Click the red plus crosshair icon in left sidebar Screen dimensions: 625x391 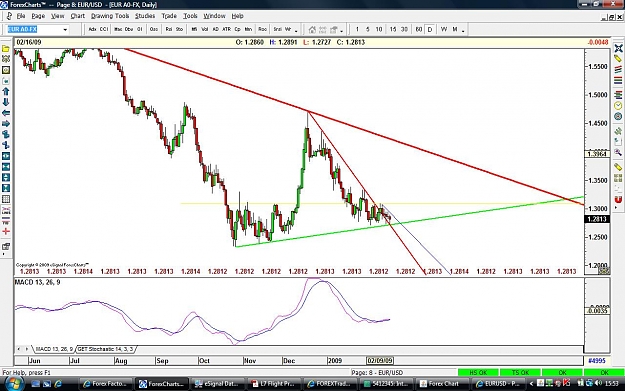pyautogui.click(x=6, y=231)
